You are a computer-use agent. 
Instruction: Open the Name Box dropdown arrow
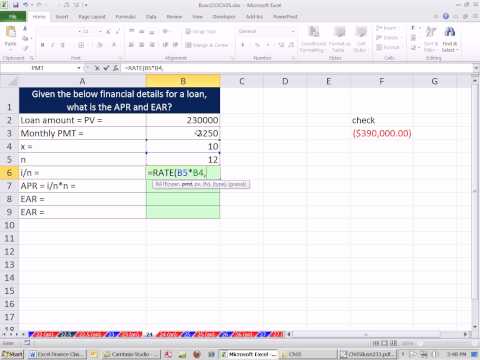(79, 68)
